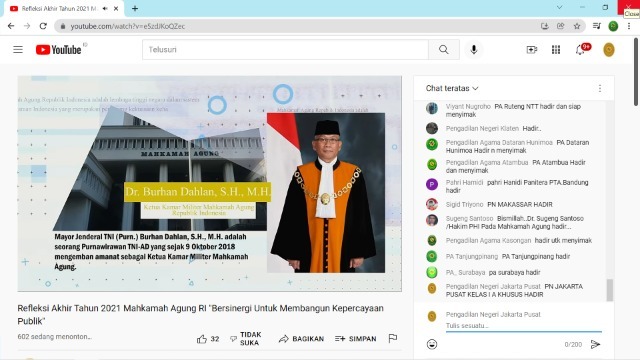Click the browser address bar URL

point(128,26)
